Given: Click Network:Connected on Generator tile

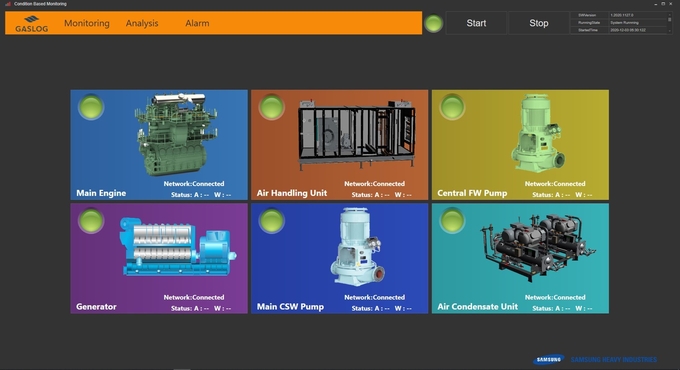Looking at the screenshot, I should 194,297.
